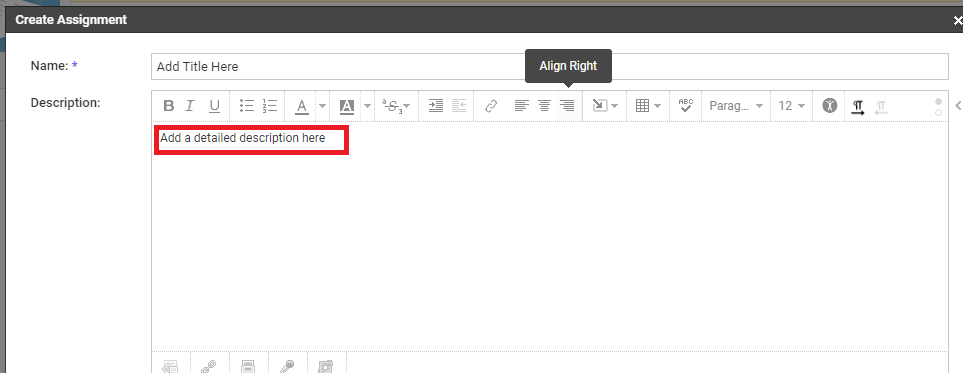The height and width of the screenshot is (373, 963).
Task: Decrease paragraph indent
Action: [x=459, y=106]
